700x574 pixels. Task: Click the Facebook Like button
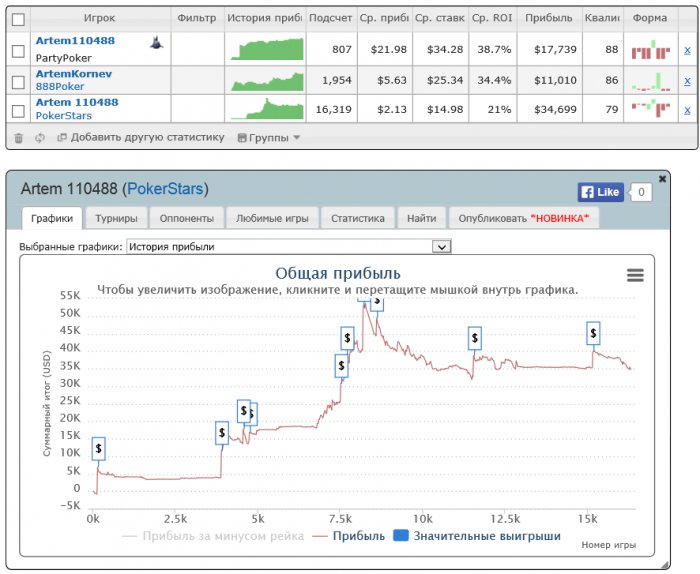coord(600,192)
